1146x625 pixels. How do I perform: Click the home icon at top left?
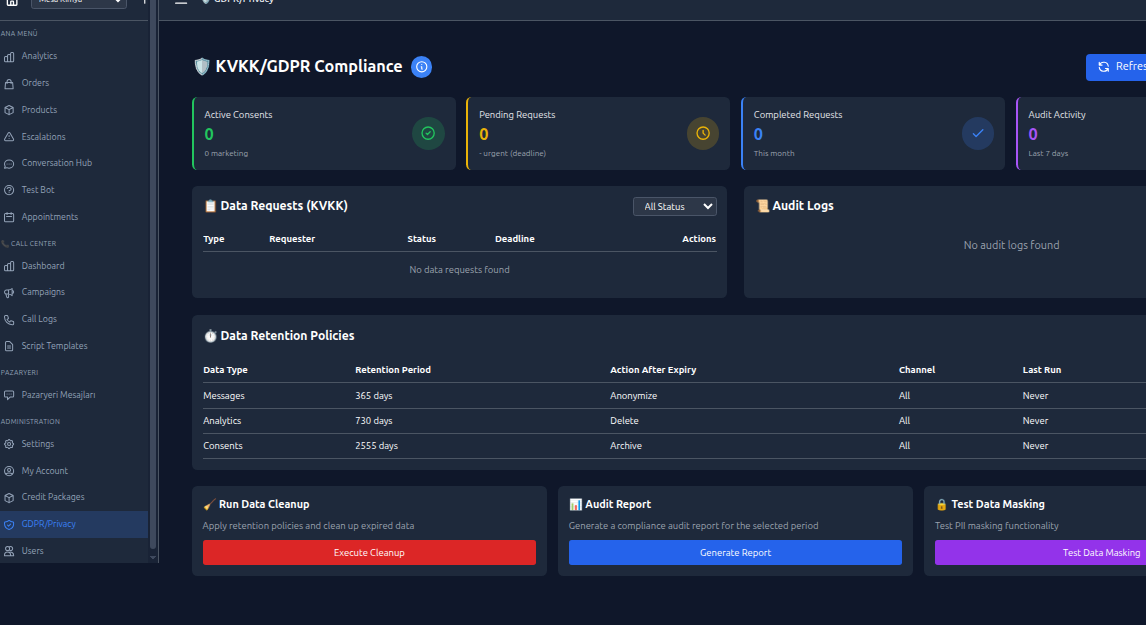pos(11,5)
